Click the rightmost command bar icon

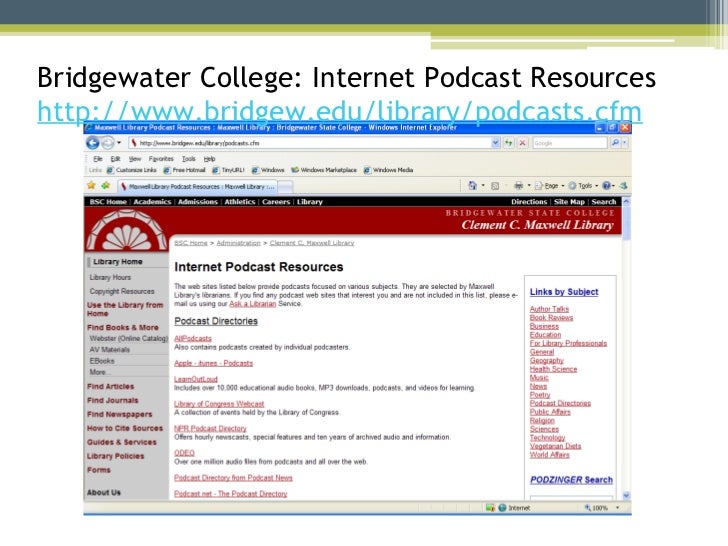click(x=624, y=186)
